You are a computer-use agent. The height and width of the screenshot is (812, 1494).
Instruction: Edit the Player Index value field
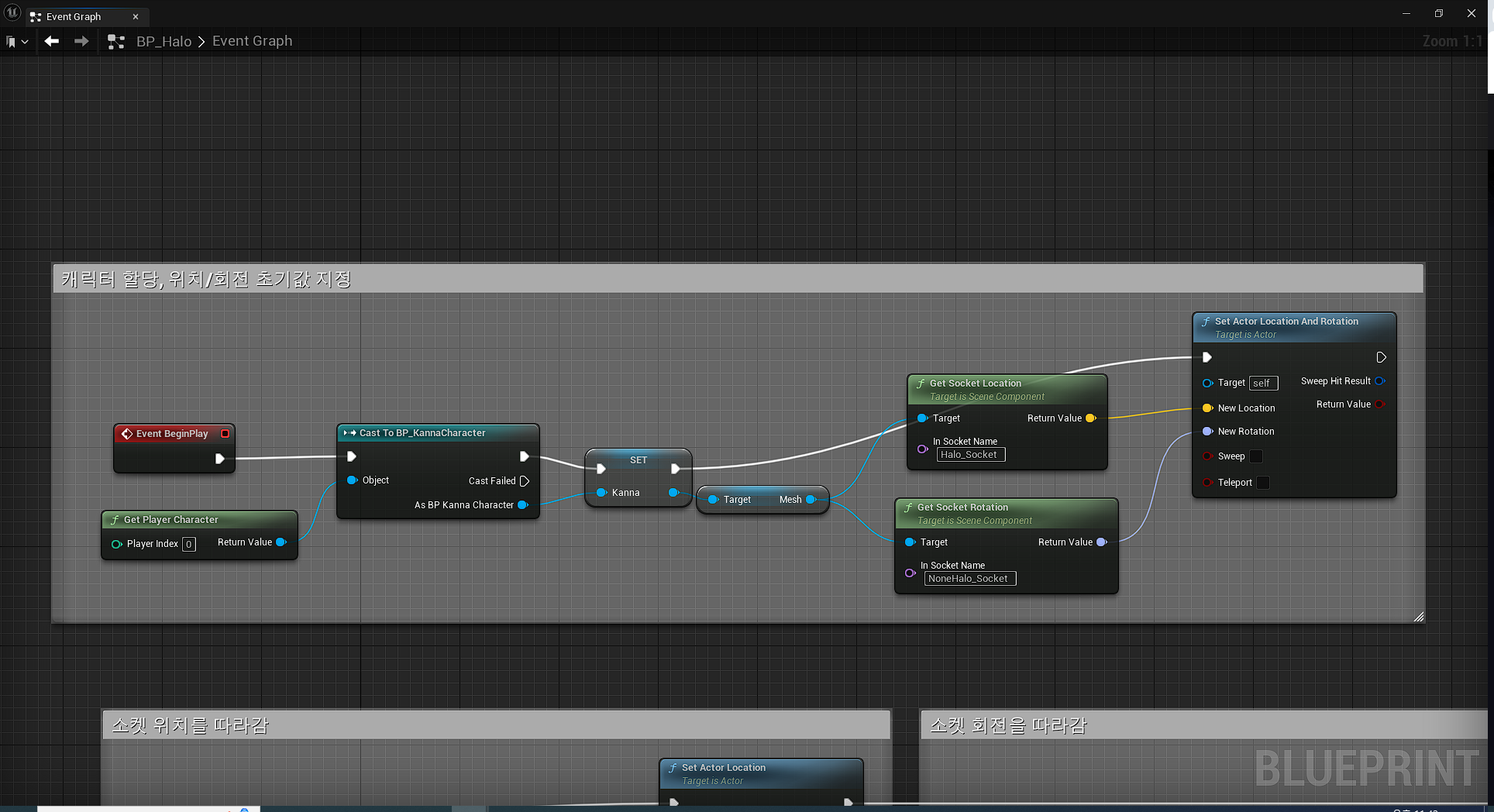[188, 544]
